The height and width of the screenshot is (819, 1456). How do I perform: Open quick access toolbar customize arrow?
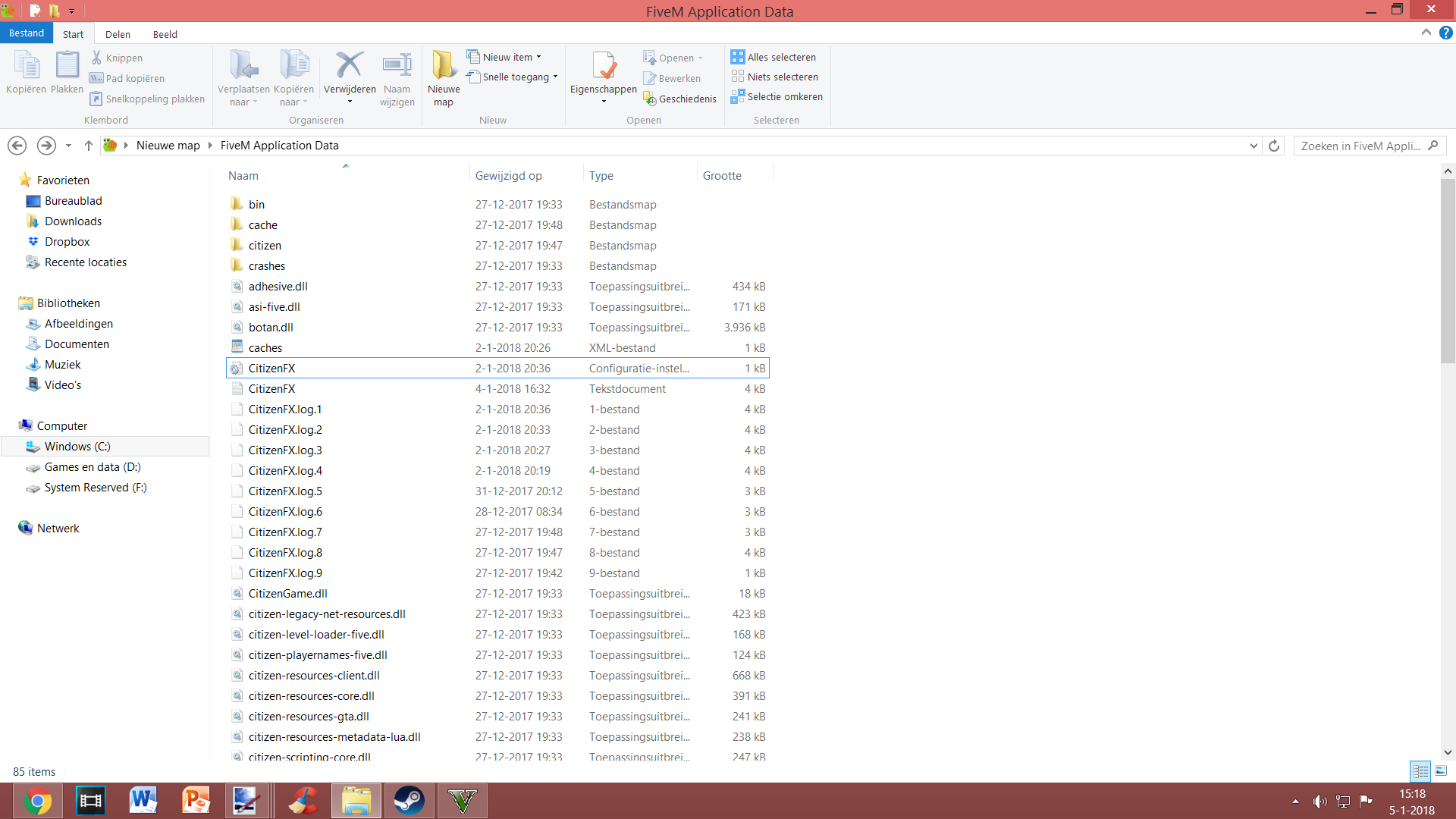pos(71,11)
